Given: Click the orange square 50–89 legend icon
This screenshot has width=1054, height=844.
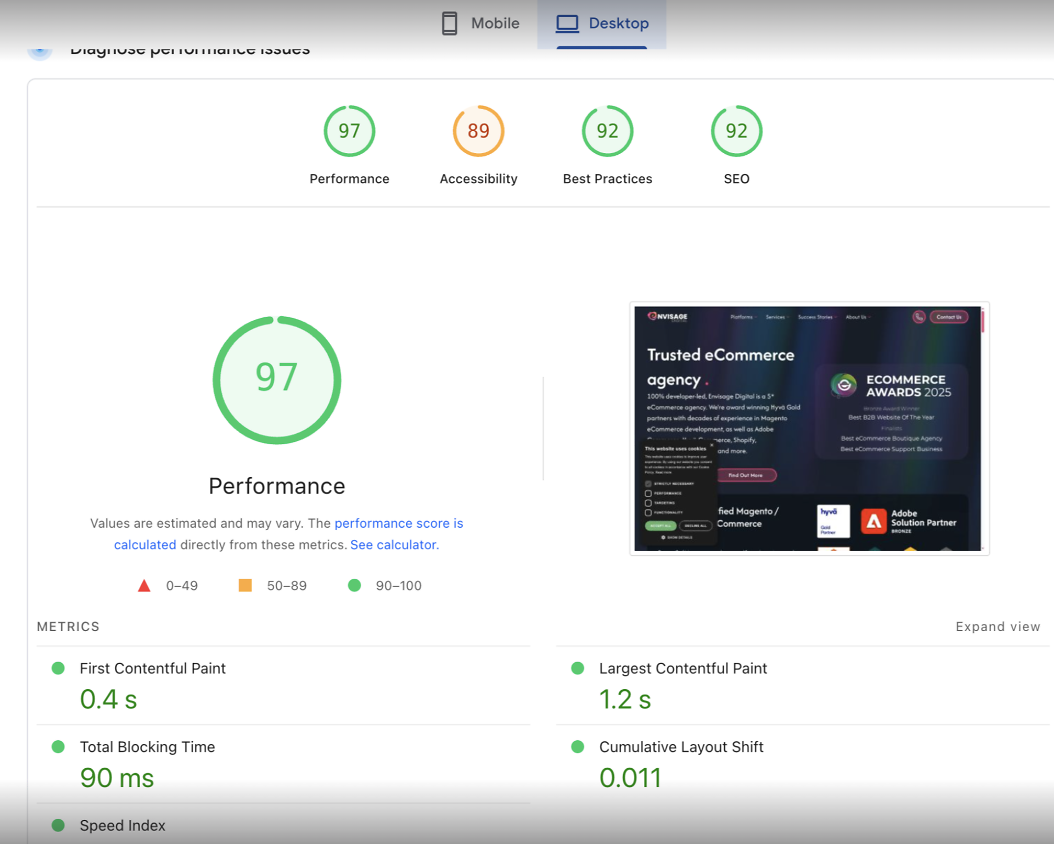Looking at the screenshot, I should coord(245,585).
